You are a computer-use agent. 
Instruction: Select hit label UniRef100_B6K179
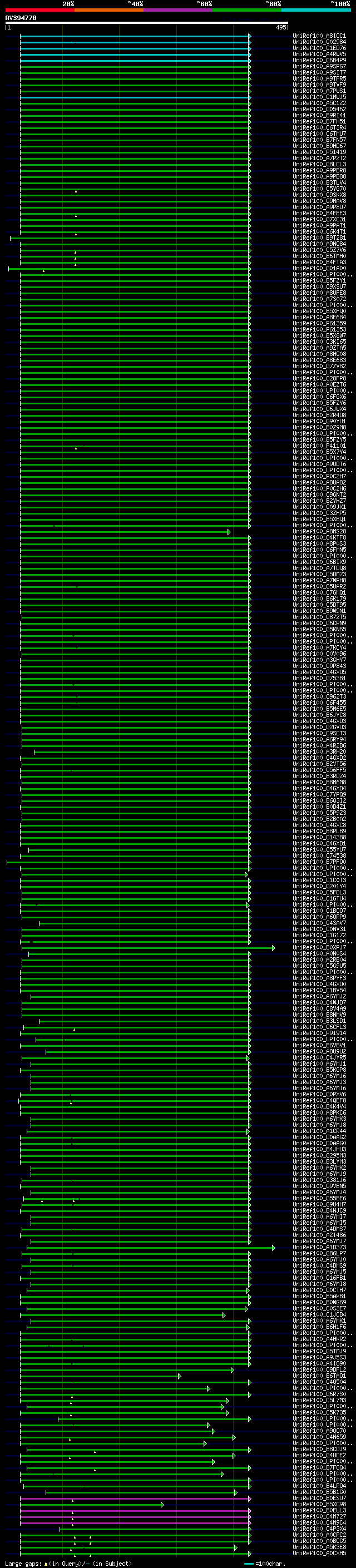[x=319, y=599]
